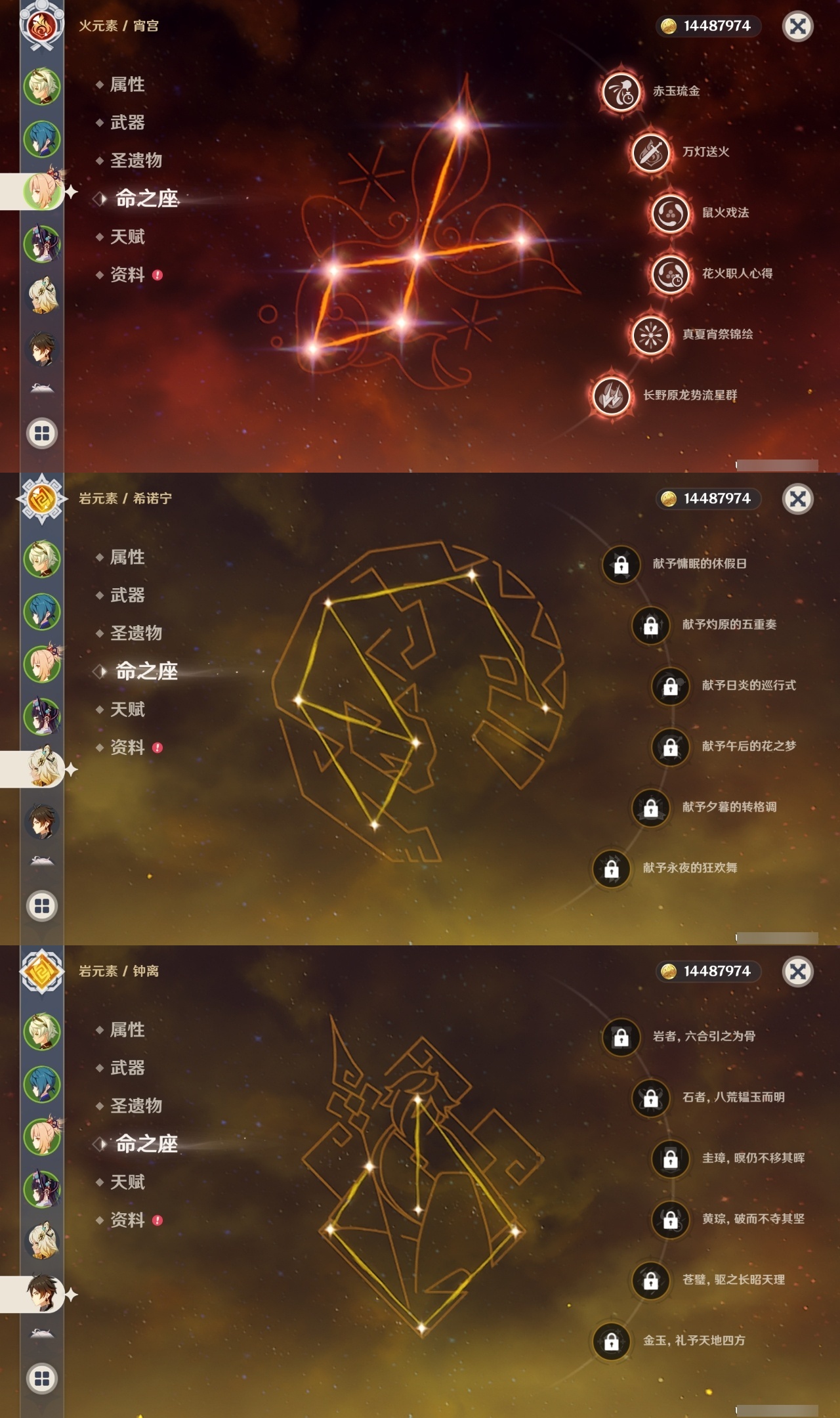The image size is (840, 1418).
Task: Open 圣遗物 tab in Zhongli panel
Action: pyautogui.click(x=136, y=1106)
